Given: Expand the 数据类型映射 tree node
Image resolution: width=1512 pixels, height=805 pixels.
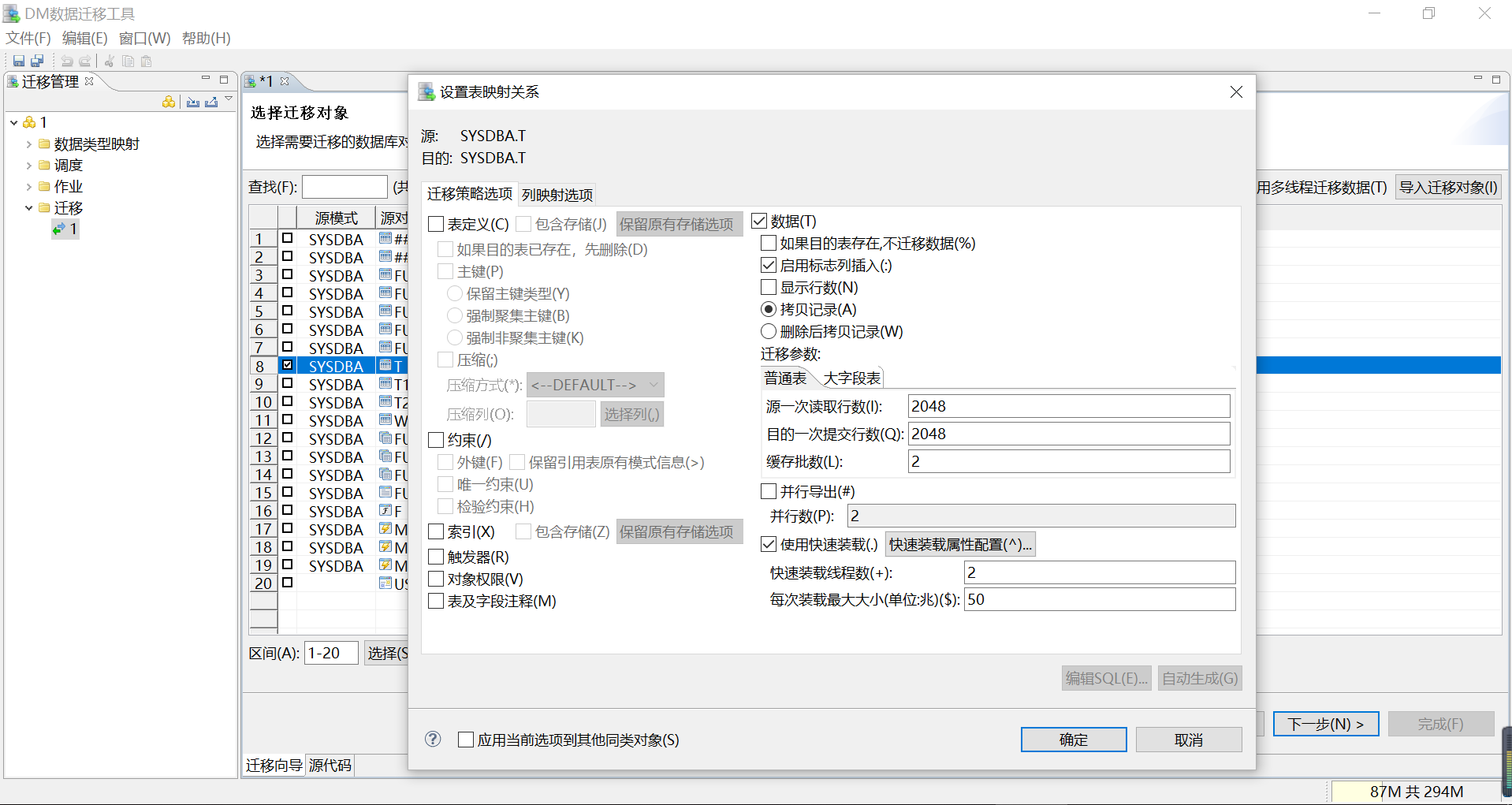Looking at the screenshot, I should point(29,143).
